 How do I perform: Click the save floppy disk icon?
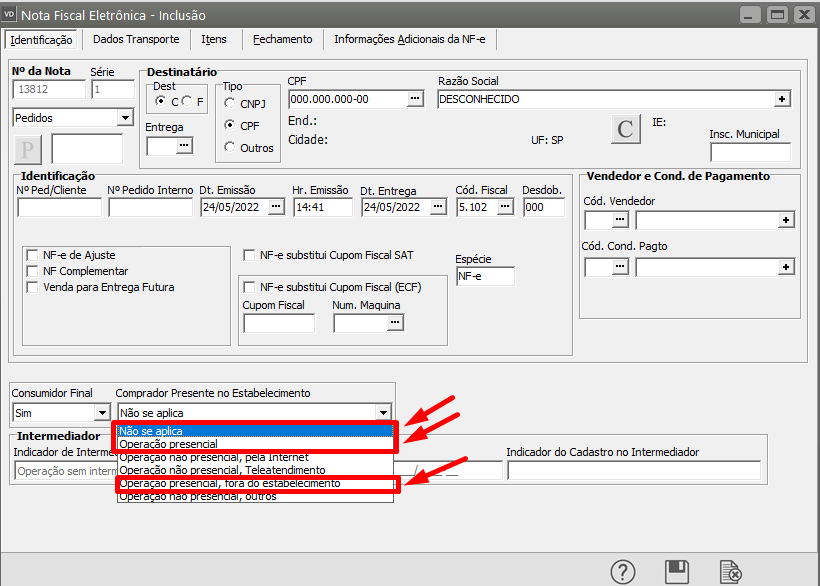(x=677, y=572)
